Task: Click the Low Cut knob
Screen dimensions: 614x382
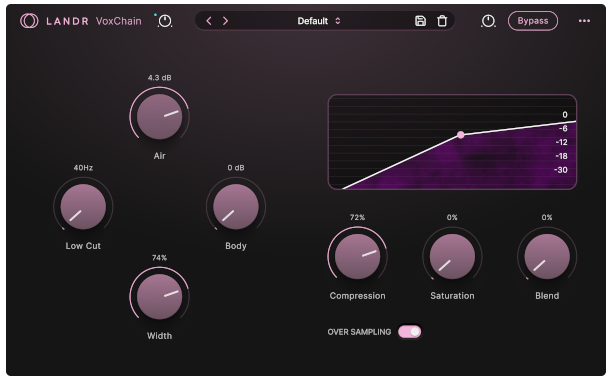Action: (83, 206)
